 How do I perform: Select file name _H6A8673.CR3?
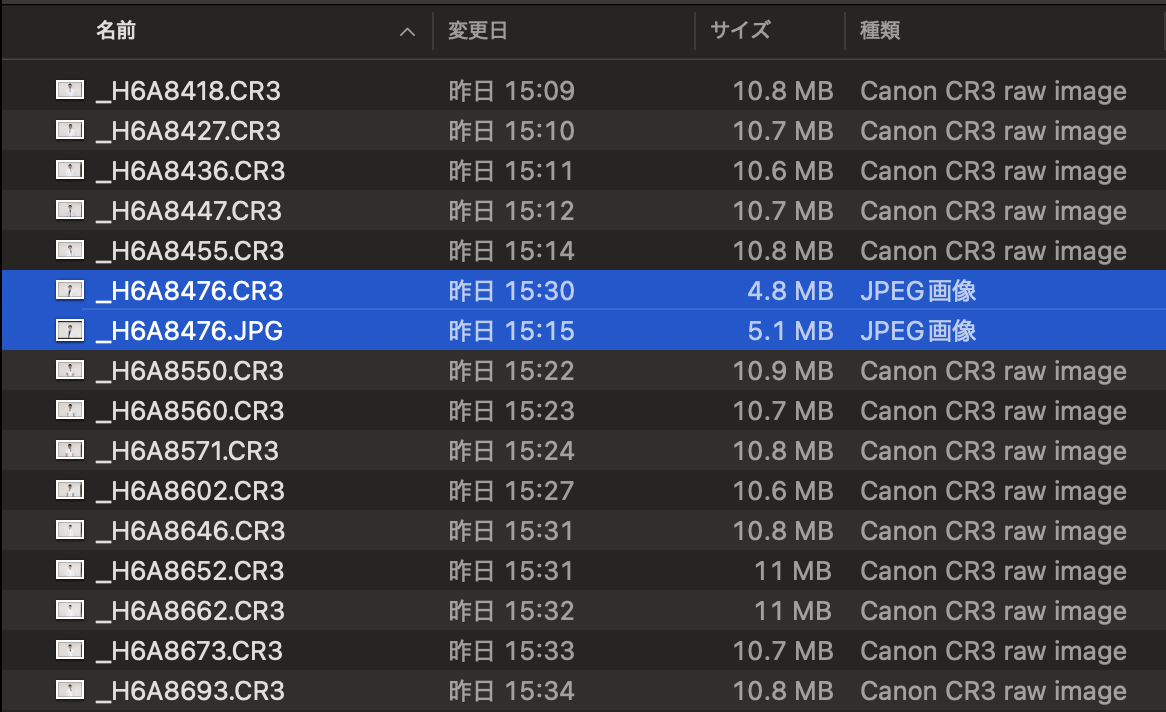pos(190,651)
